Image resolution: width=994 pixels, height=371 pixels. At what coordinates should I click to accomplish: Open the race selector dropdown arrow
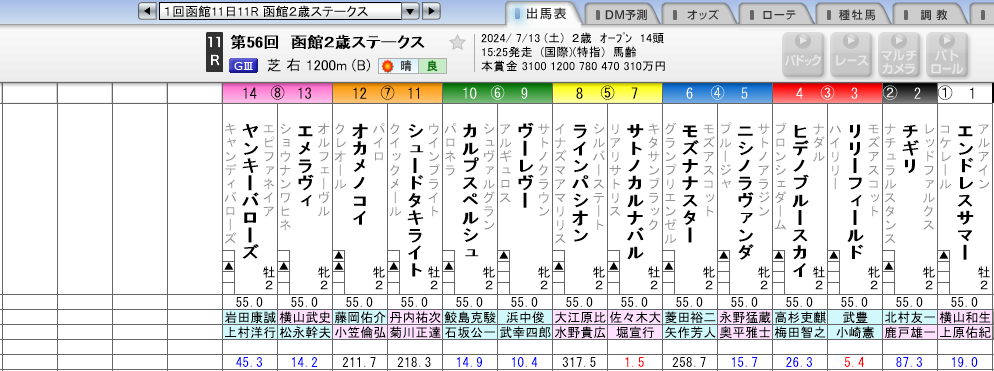(x=411, y=11)
